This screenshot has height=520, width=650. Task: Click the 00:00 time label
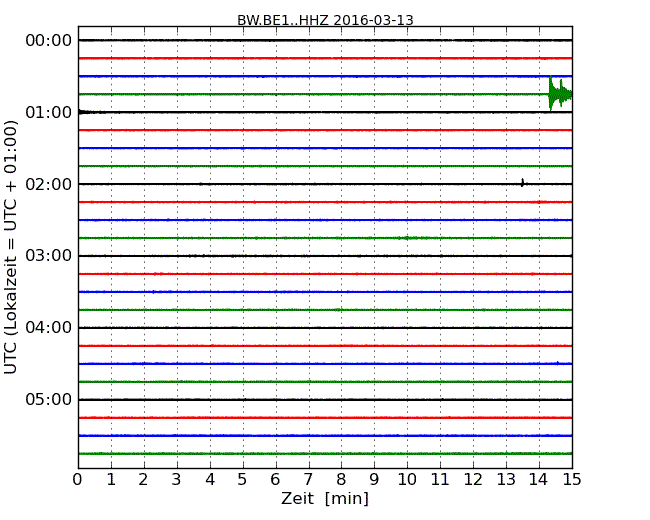[x=49, y=41]
